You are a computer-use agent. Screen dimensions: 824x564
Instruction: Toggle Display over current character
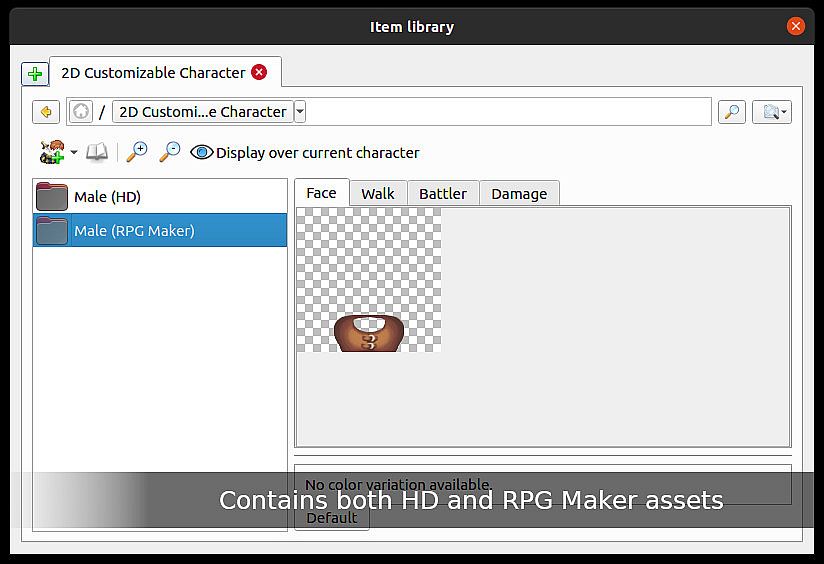[x=305, y=152]
